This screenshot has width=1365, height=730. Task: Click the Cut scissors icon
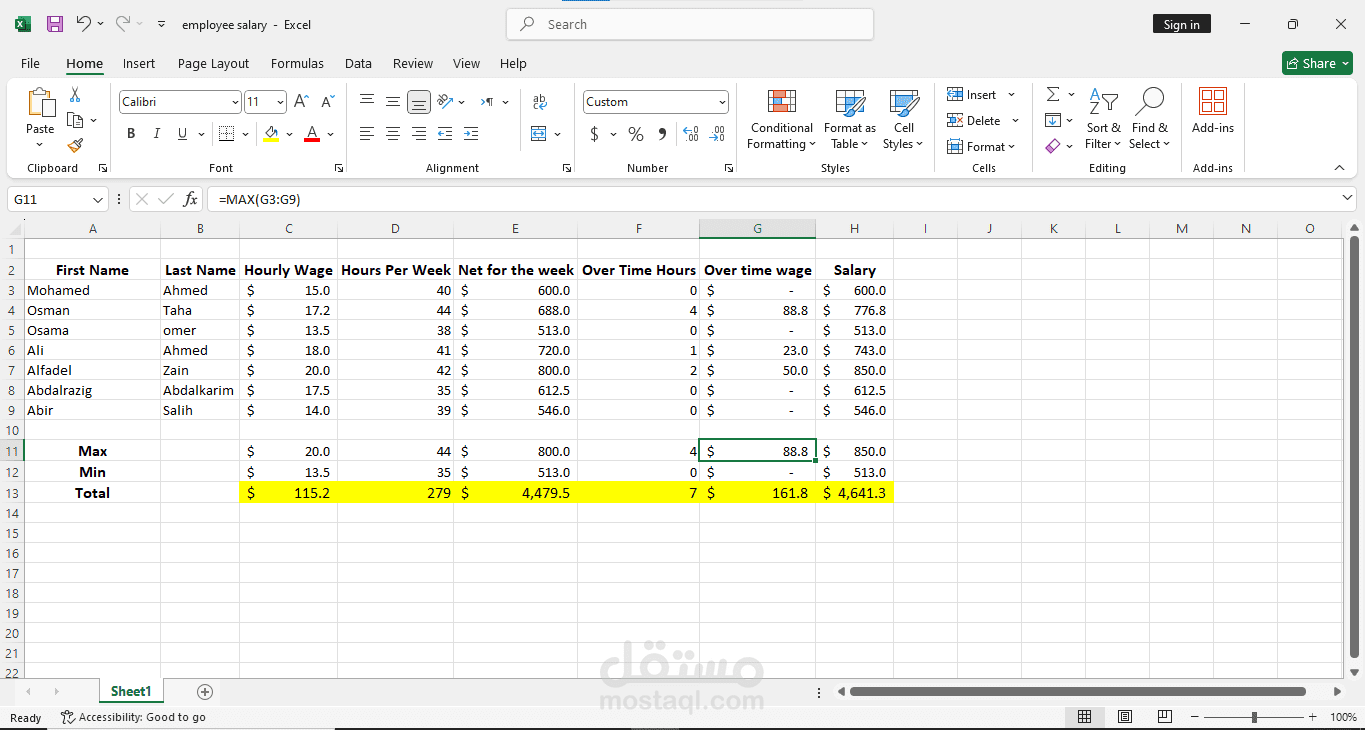coord(75,95)
